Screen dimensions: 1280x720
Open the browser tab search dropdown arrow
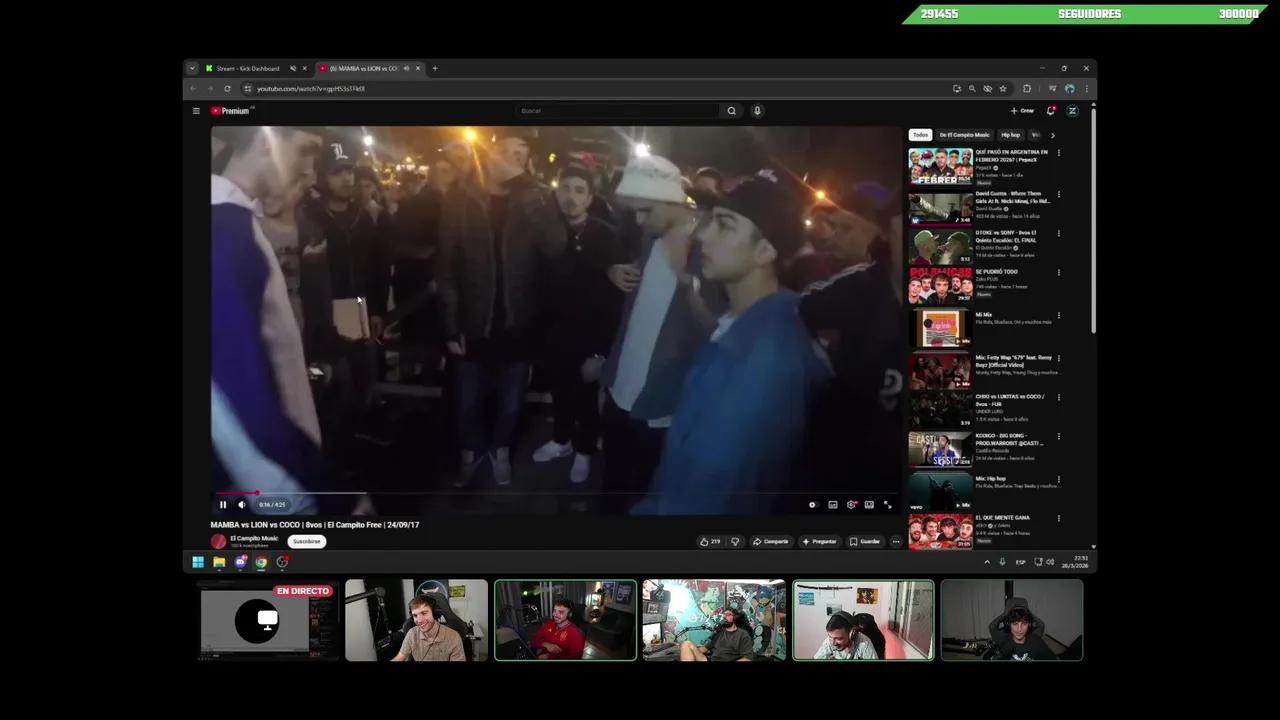click(191, 68)
